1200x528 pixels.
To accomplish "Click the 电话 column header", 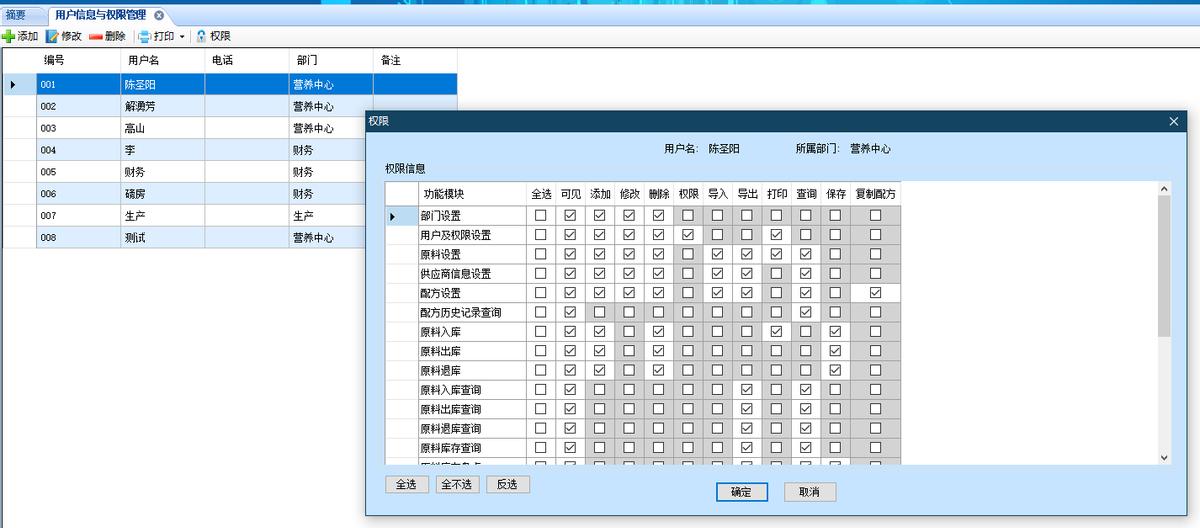I will [x=247, y=61].
